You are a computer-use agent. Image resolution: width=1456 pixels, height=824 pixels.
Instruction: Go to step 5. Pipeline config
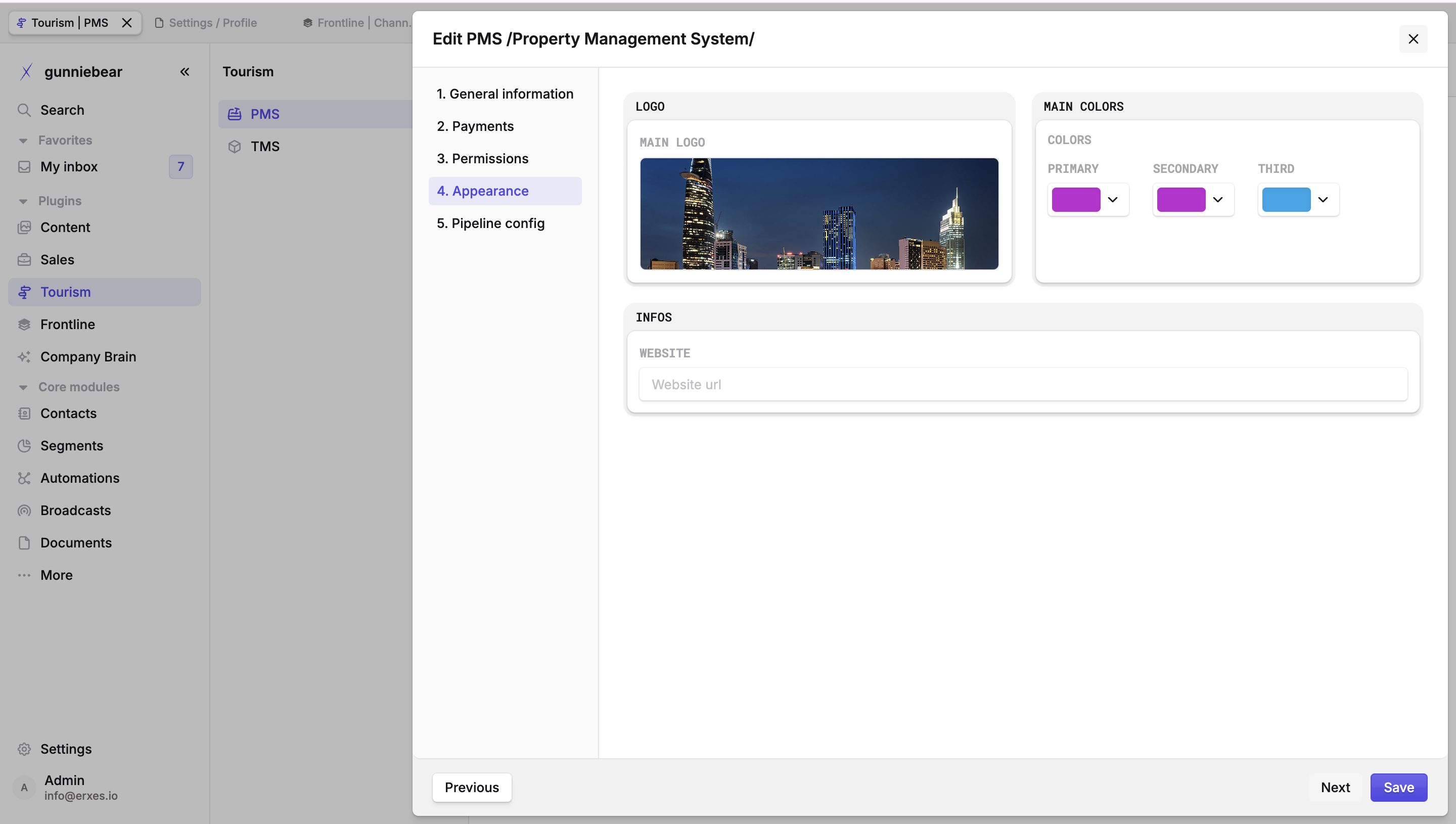coord(505,223)
